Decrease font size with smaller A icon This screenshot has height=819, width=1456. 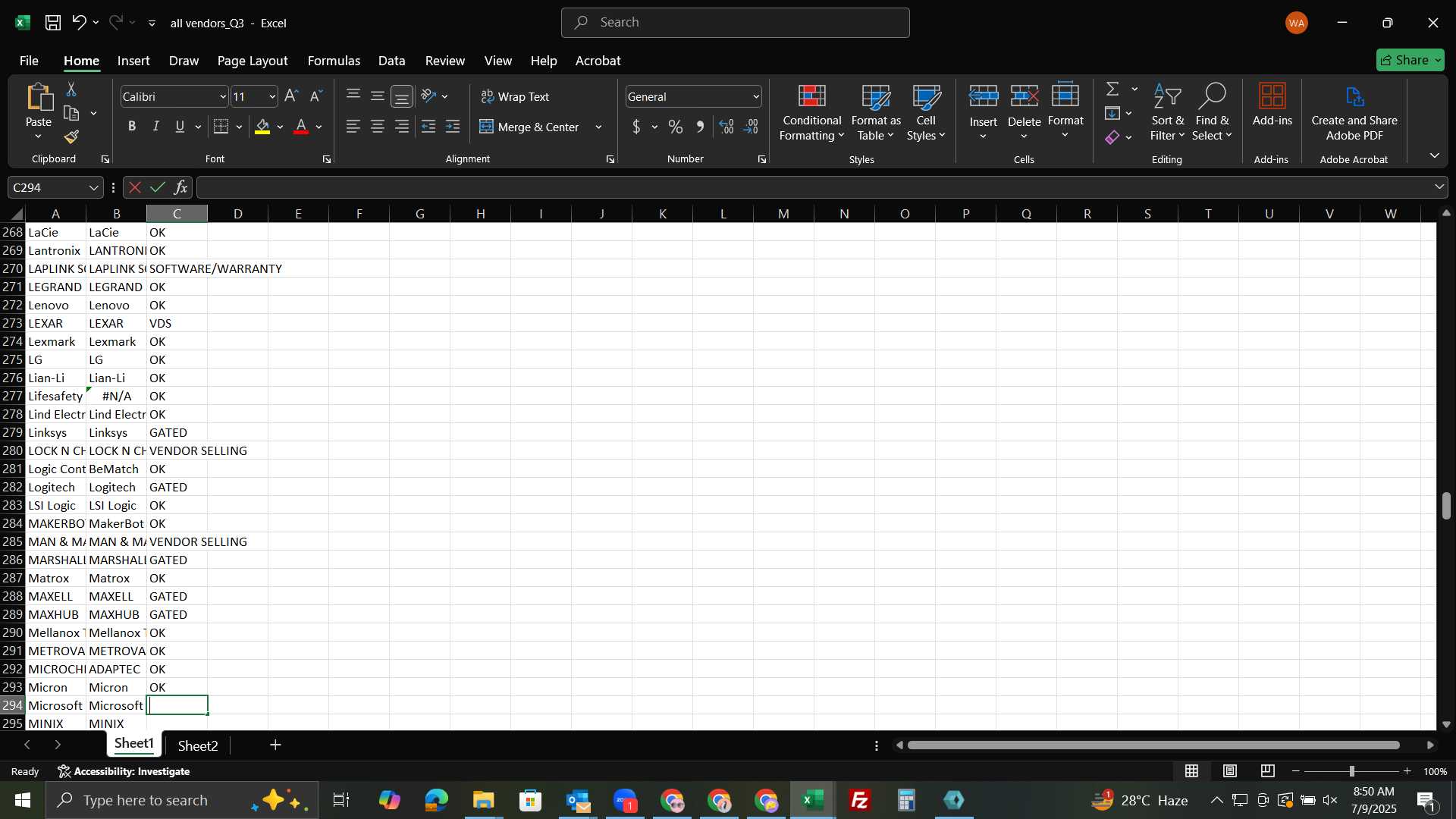click(x=316, y=96)
